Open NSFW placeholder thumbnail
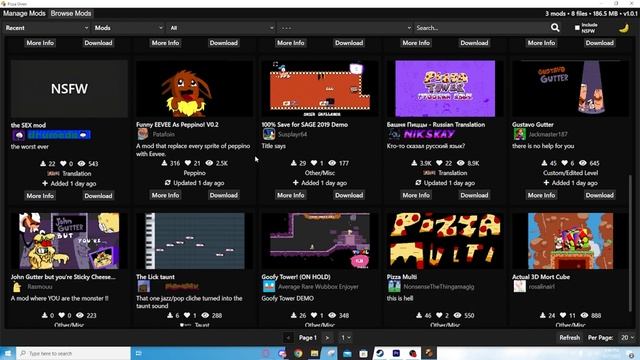The height and width of the screenshot is (360, 640). 69,89
